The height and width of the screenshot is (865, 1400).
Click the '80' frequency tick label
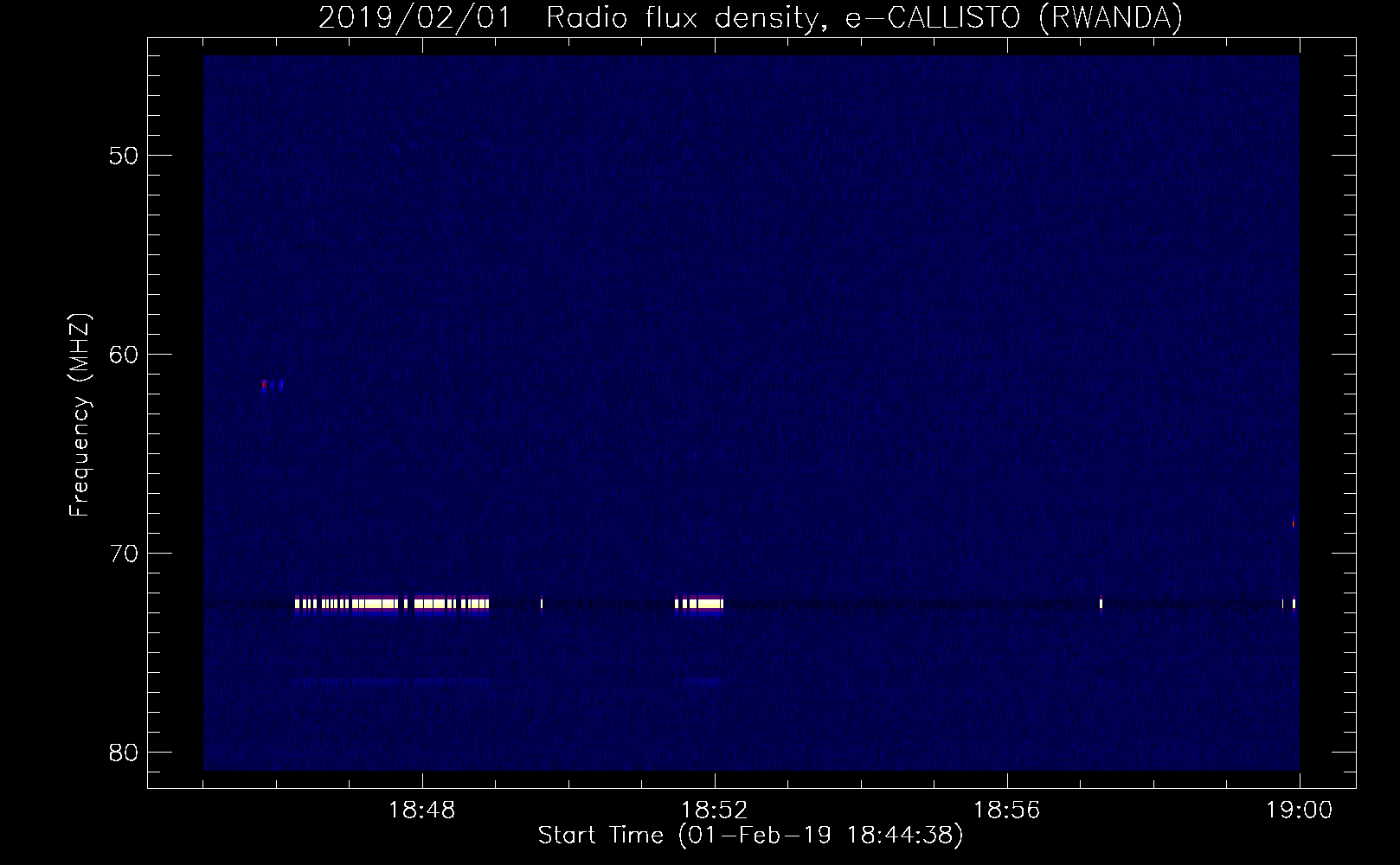(x=124, y=753)
